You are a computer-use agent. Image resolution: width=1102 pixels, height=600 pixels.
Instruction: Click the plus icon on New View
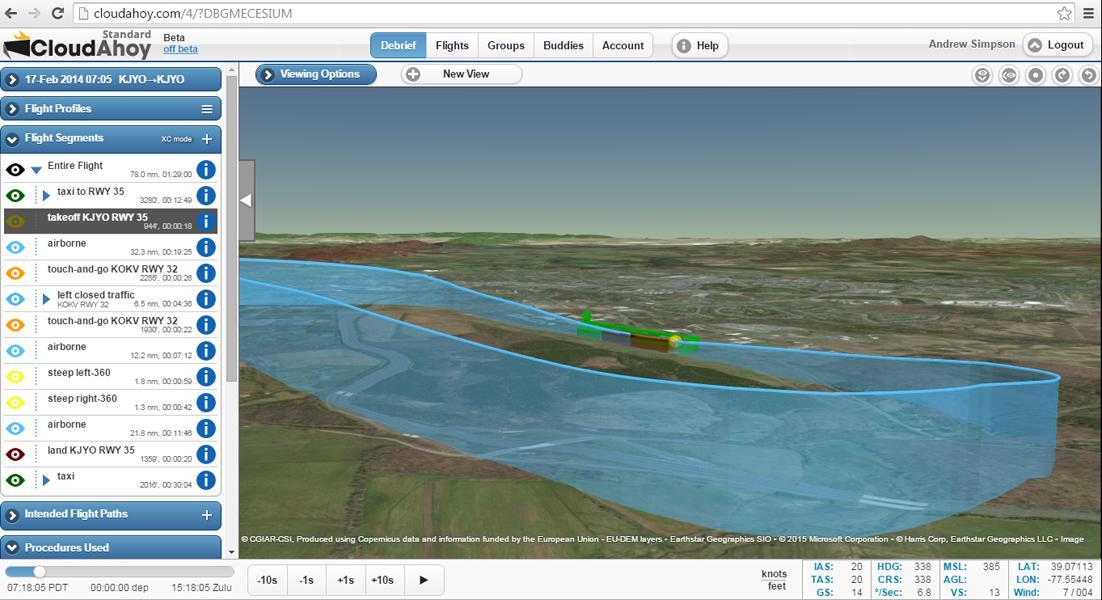tap(413, 74)
